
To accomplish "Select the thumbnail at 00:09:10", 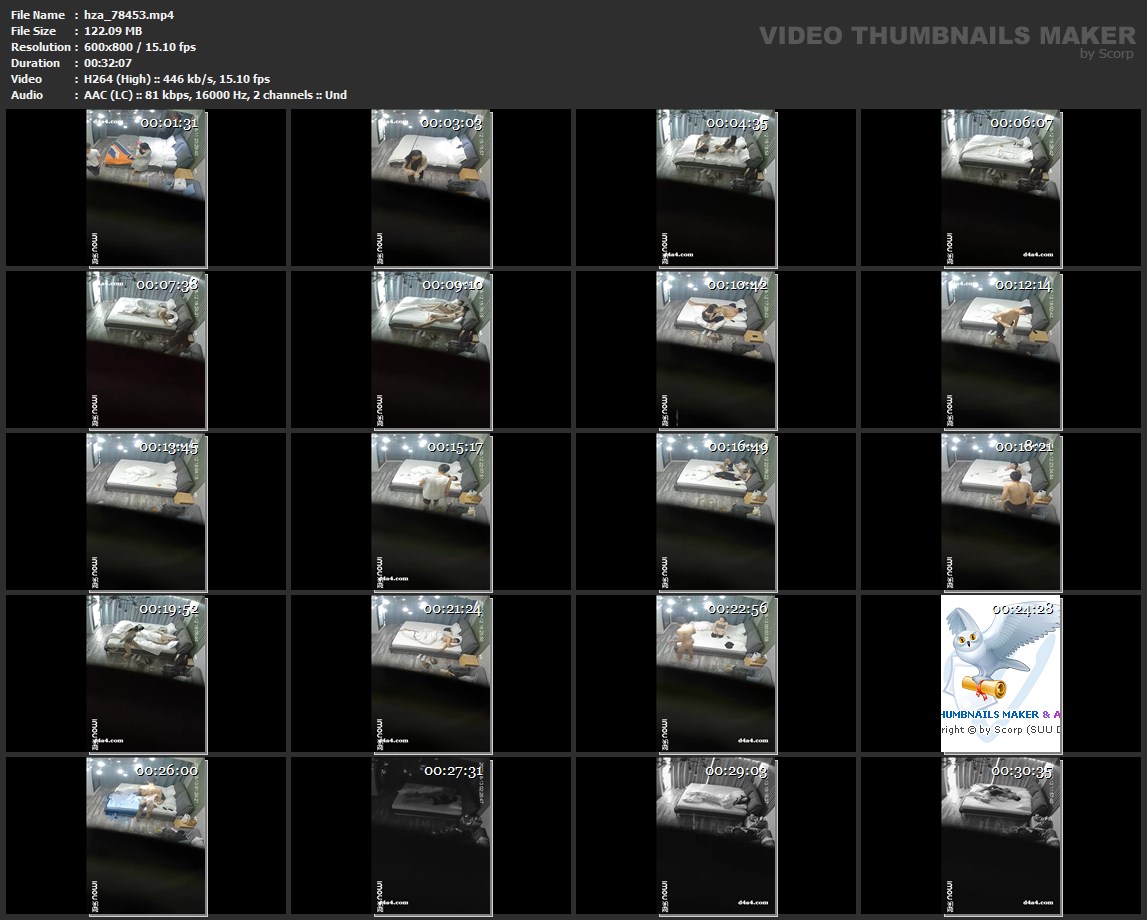I will point(431,350).
